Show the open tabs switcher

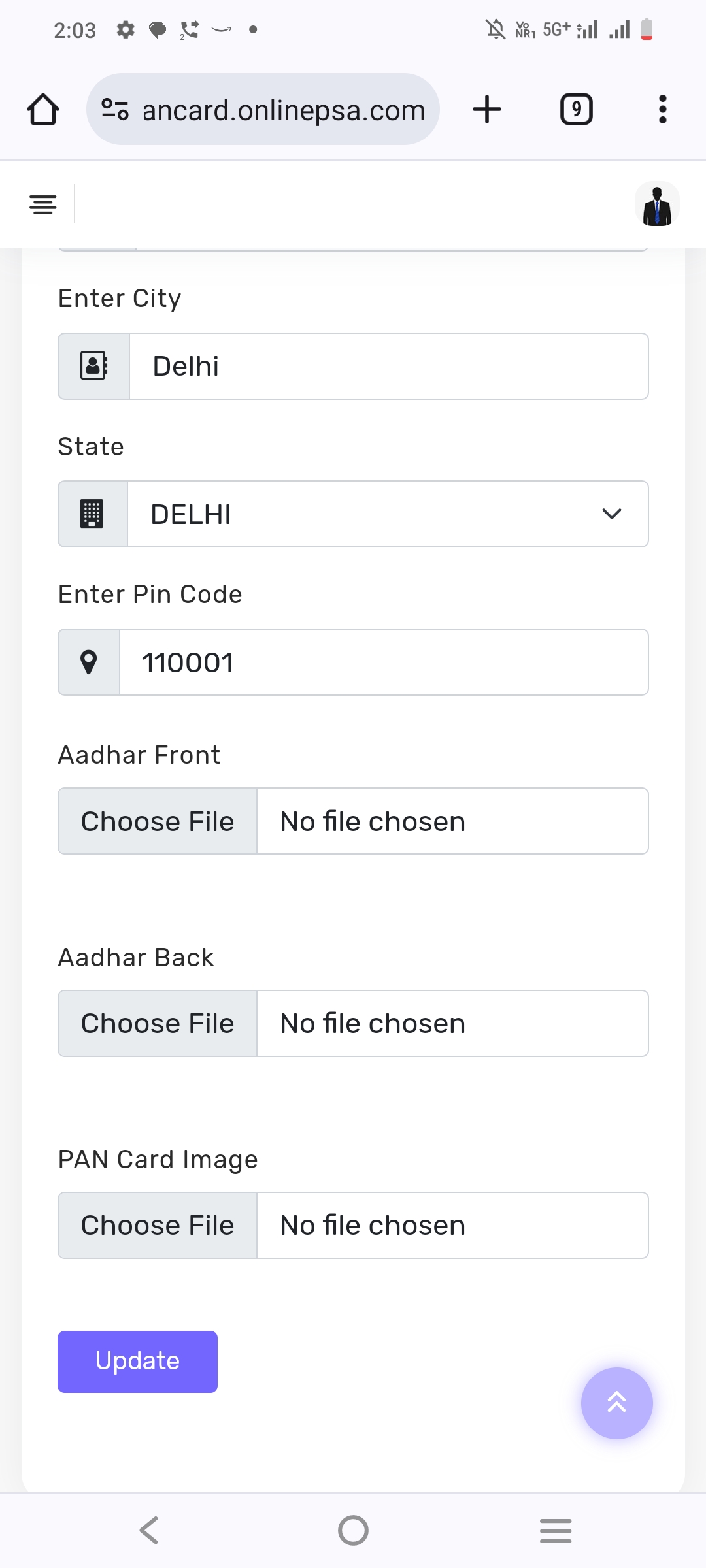[576, 109]
